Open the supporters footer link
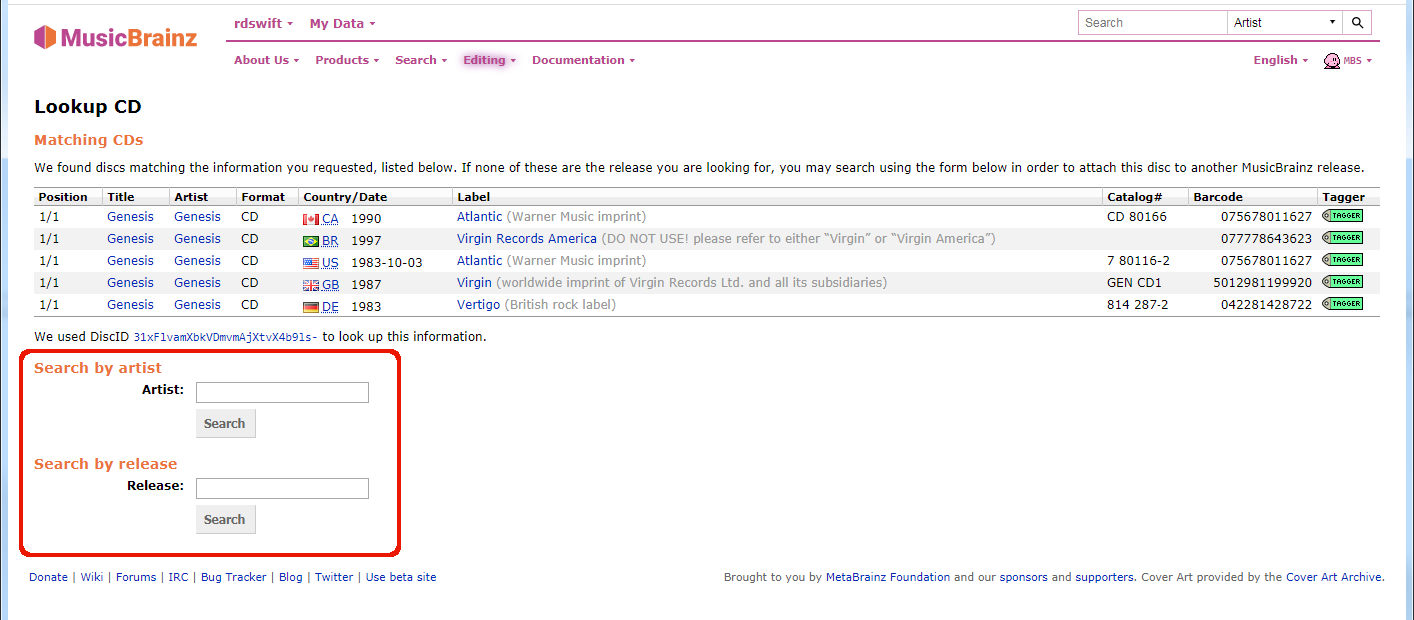The width and height of the screenshot is (1414, 620). click(1104, 577)
